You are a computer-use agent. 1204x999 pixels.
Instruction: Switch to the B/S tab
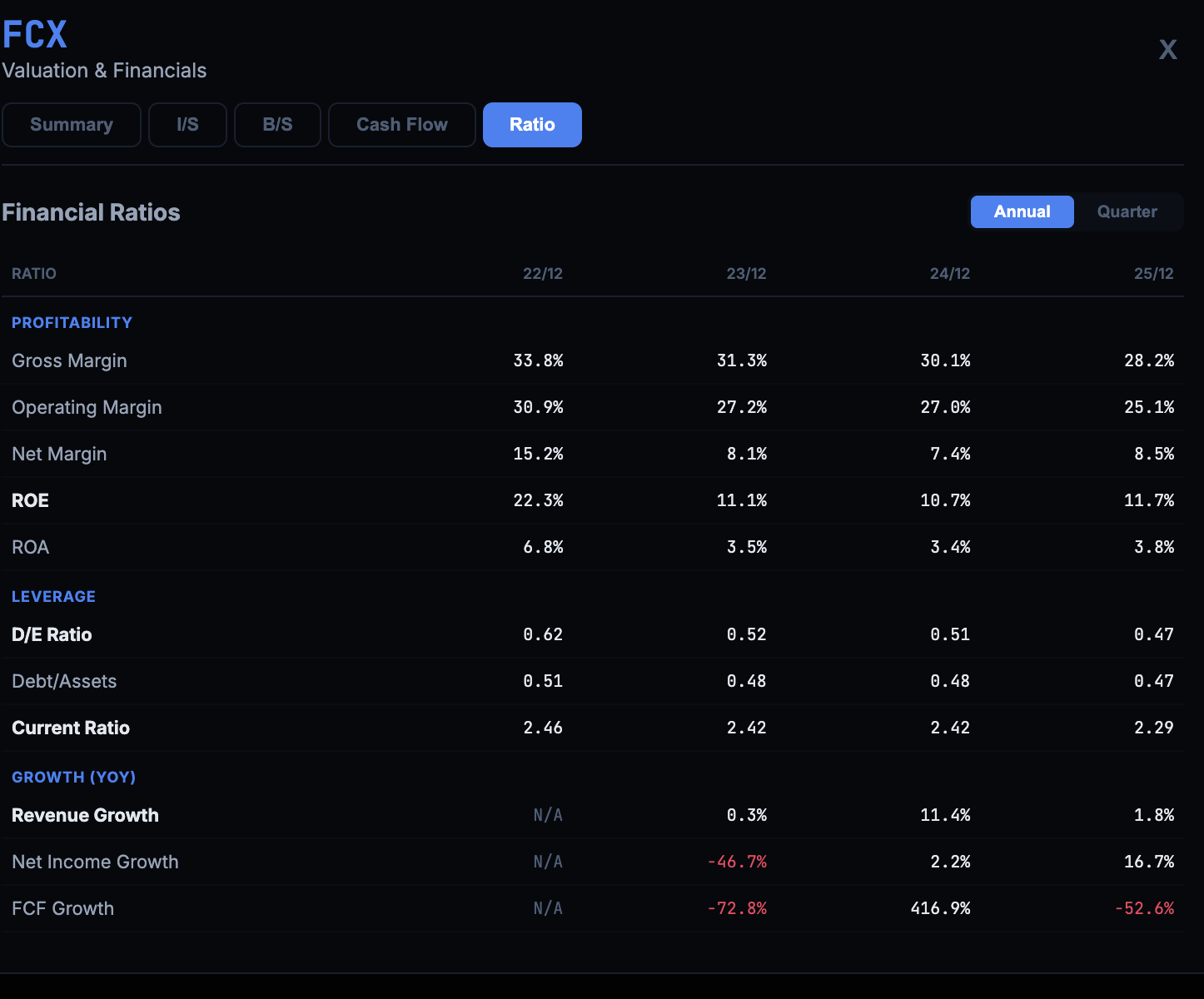(x=277, y=125)
